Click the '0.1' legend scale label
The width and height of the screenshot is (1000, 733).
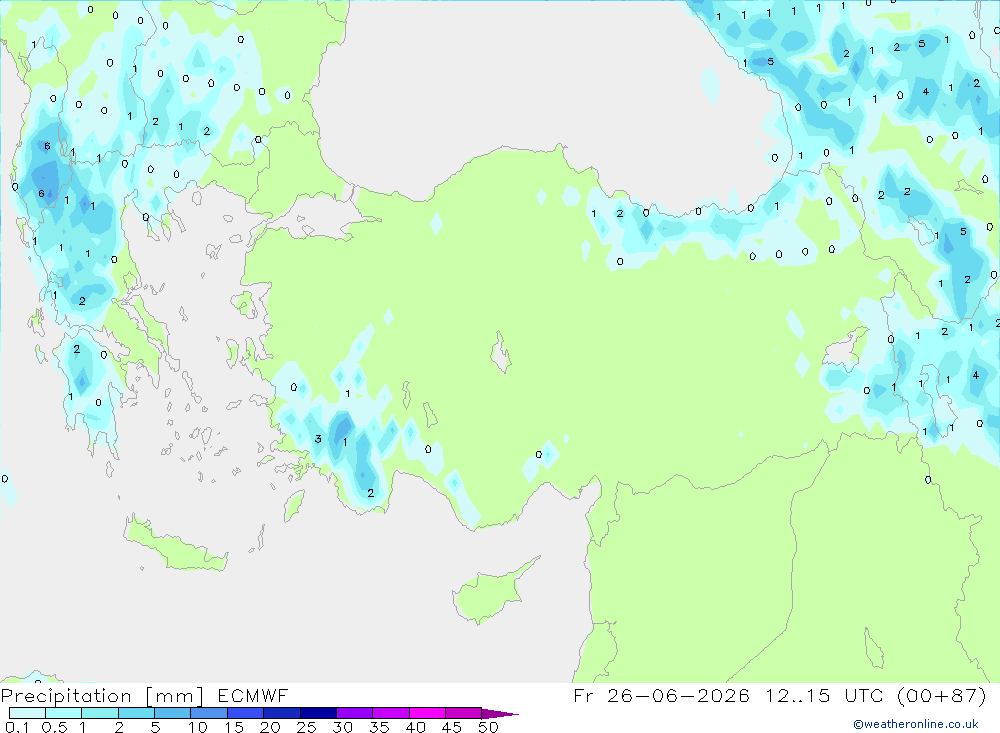point(17,727)
